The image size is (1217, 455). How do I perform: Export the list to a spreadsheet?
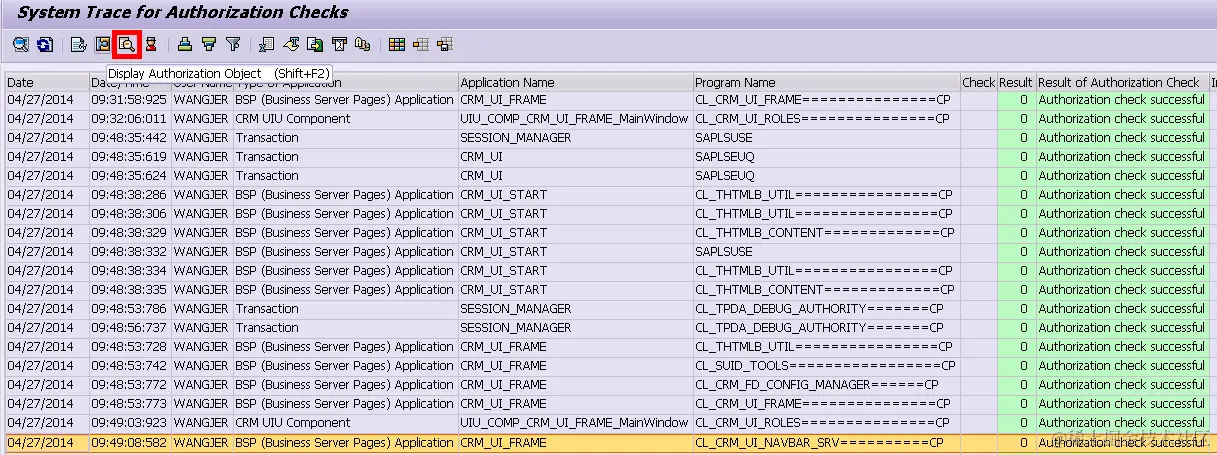pyautogui.click(x=266, y=44)
